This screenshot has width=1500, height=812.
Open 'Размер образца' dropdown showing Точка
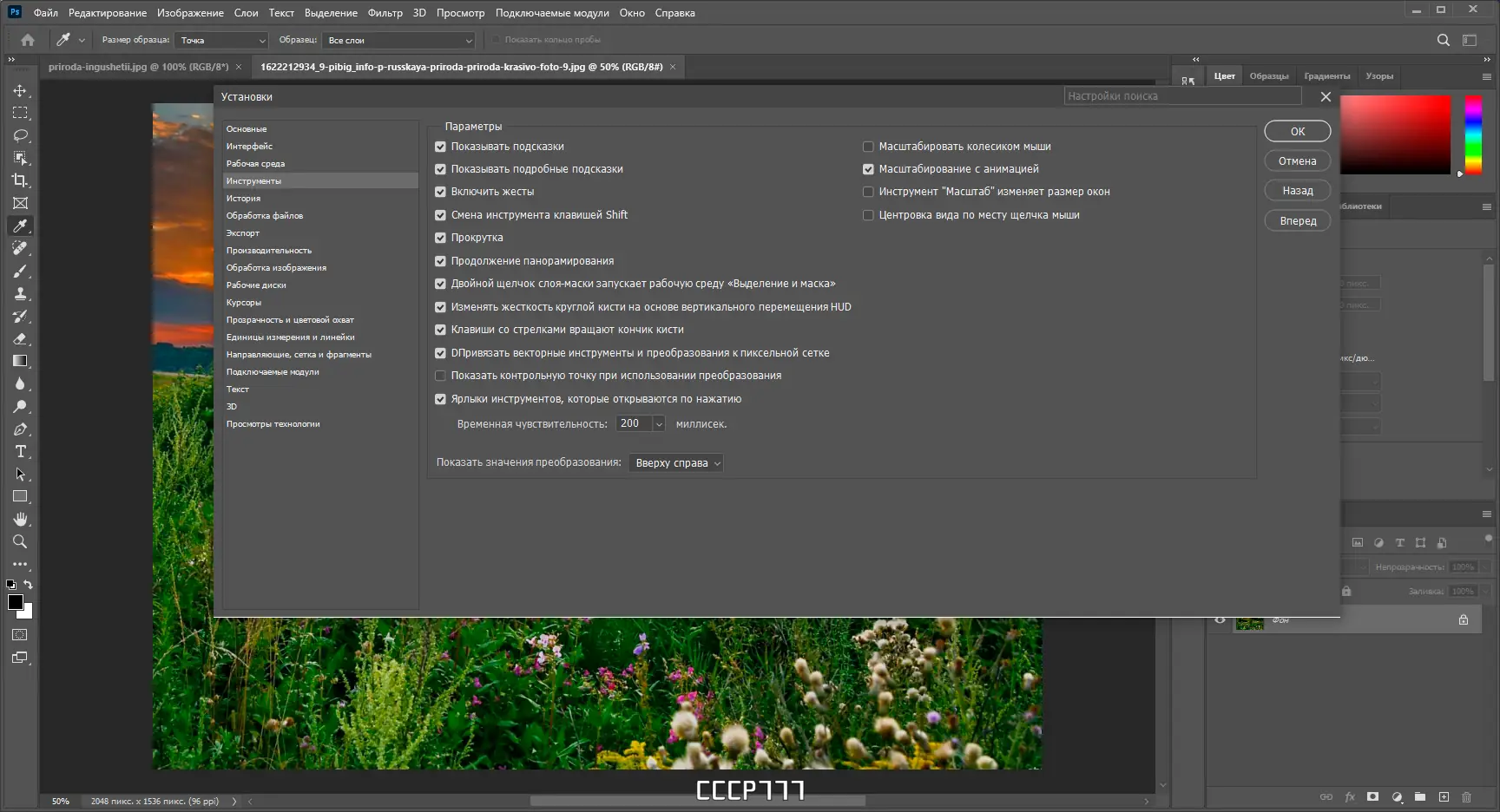(x=221, y=40)
